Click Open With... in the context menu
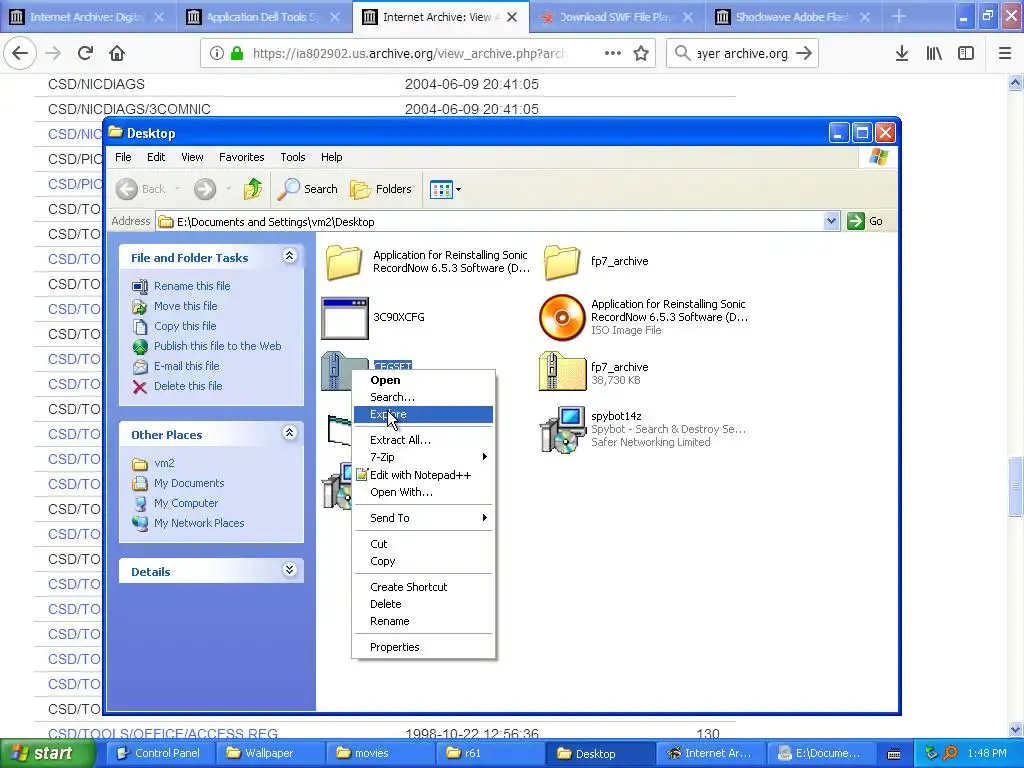The width and height of the screenshot is (1024, 768). [x=423, y=492]
